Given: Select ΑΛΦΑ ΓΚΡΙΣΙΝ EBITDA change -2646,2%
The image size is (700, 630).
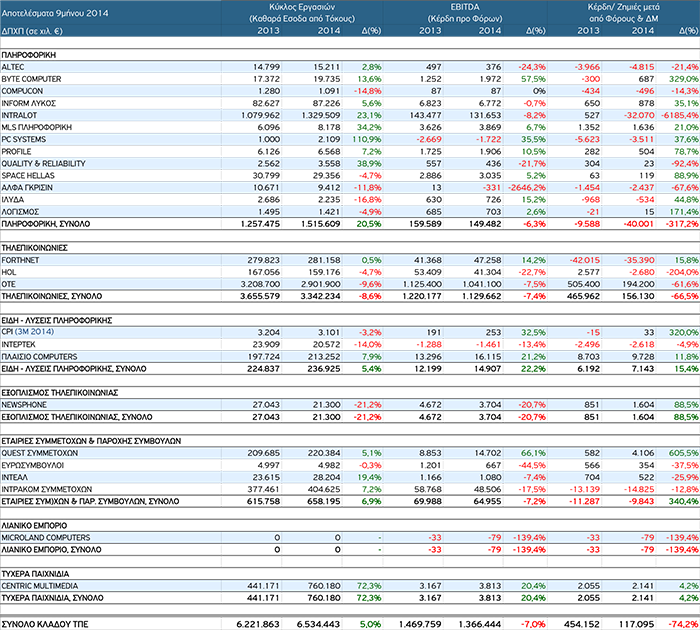Looking at the screenshot, I should pos(527,188).
